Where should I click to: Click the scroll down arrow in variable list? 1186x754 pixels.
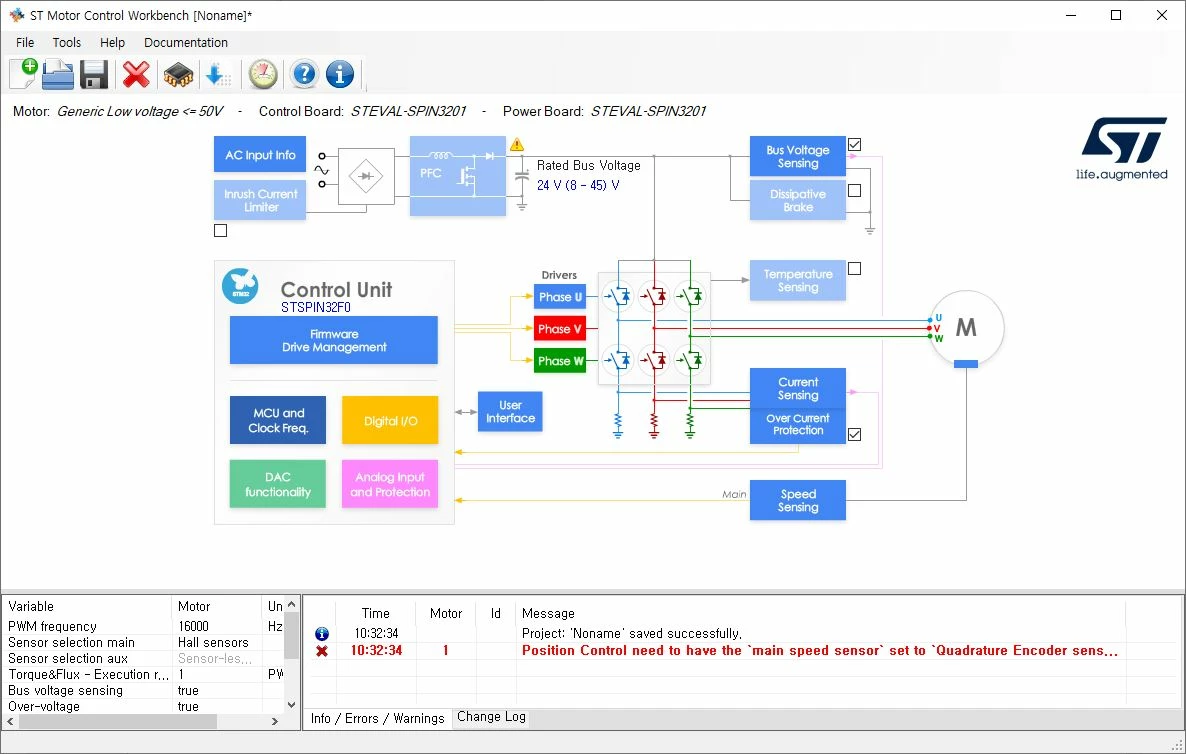pyautogui.click(x=291, y=704)
